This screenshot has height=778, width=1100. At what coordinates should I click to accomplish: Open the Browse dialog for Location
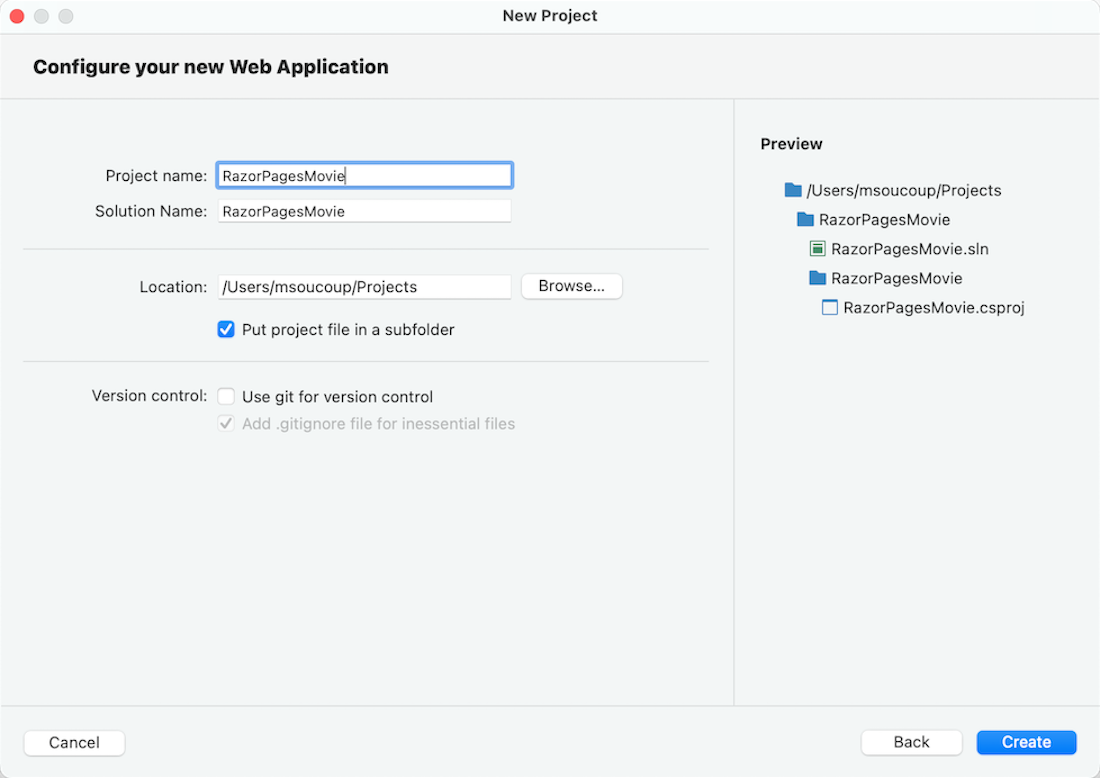(571, 286)
